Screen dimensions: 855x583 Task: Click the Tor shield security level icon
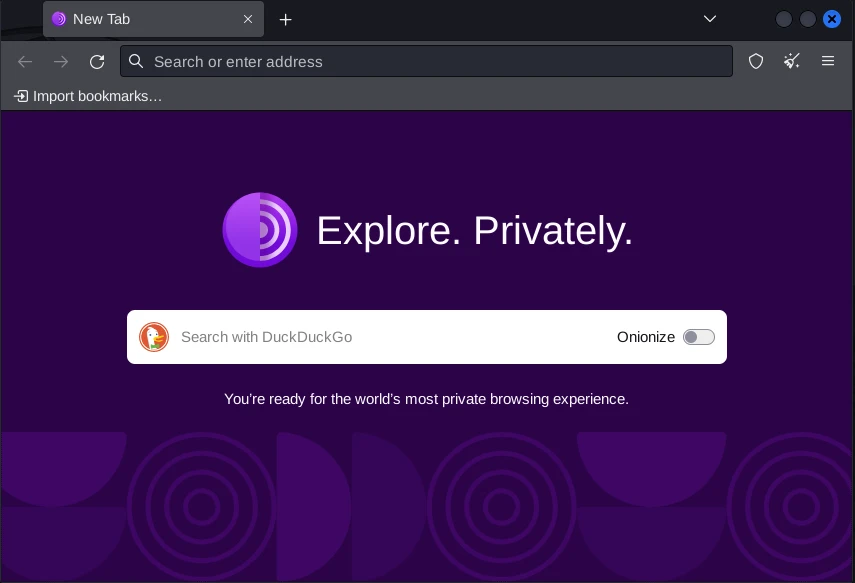[756, 61]
